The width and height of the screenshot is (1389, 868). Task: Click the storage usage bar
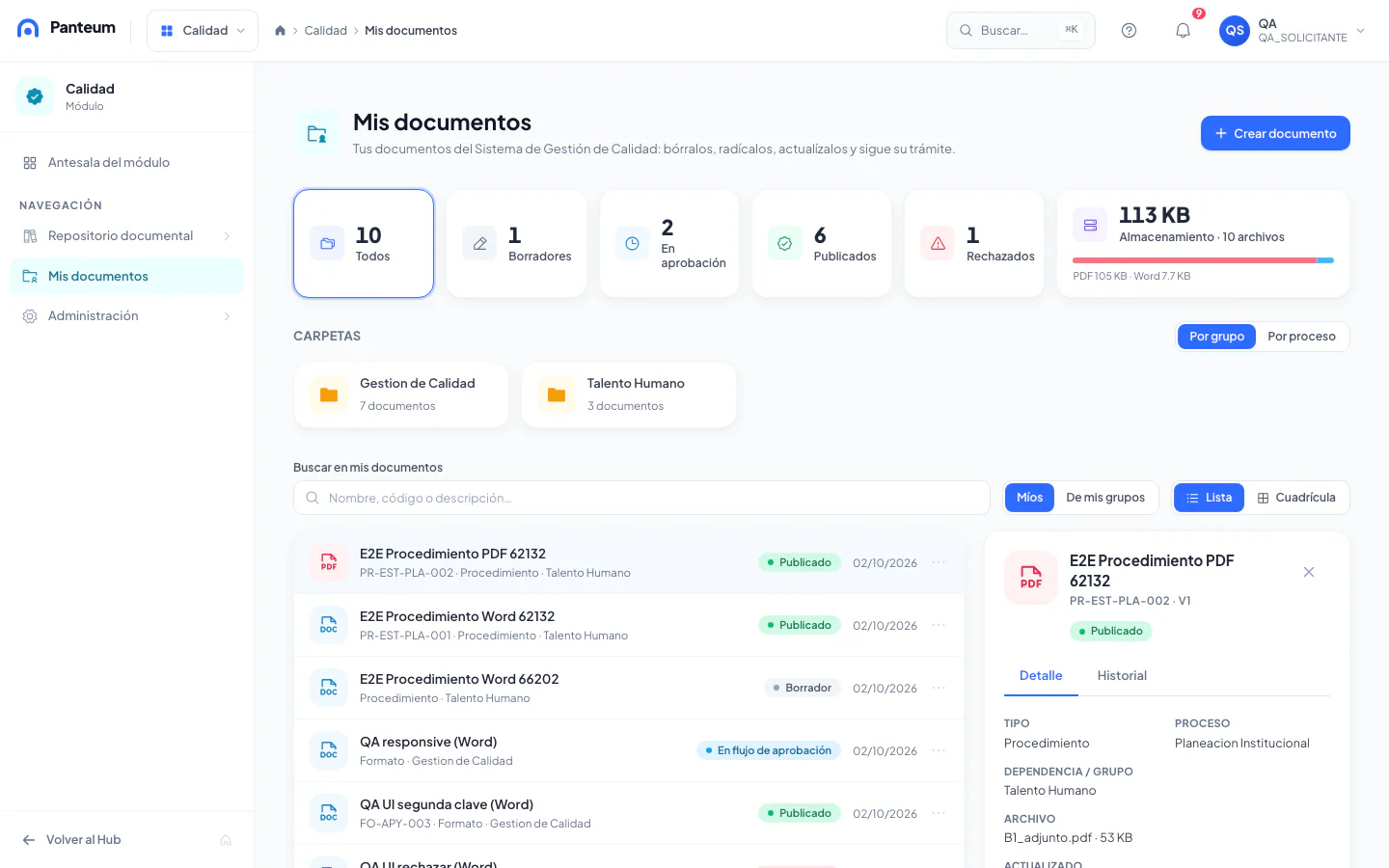[x=1203, y=260]
